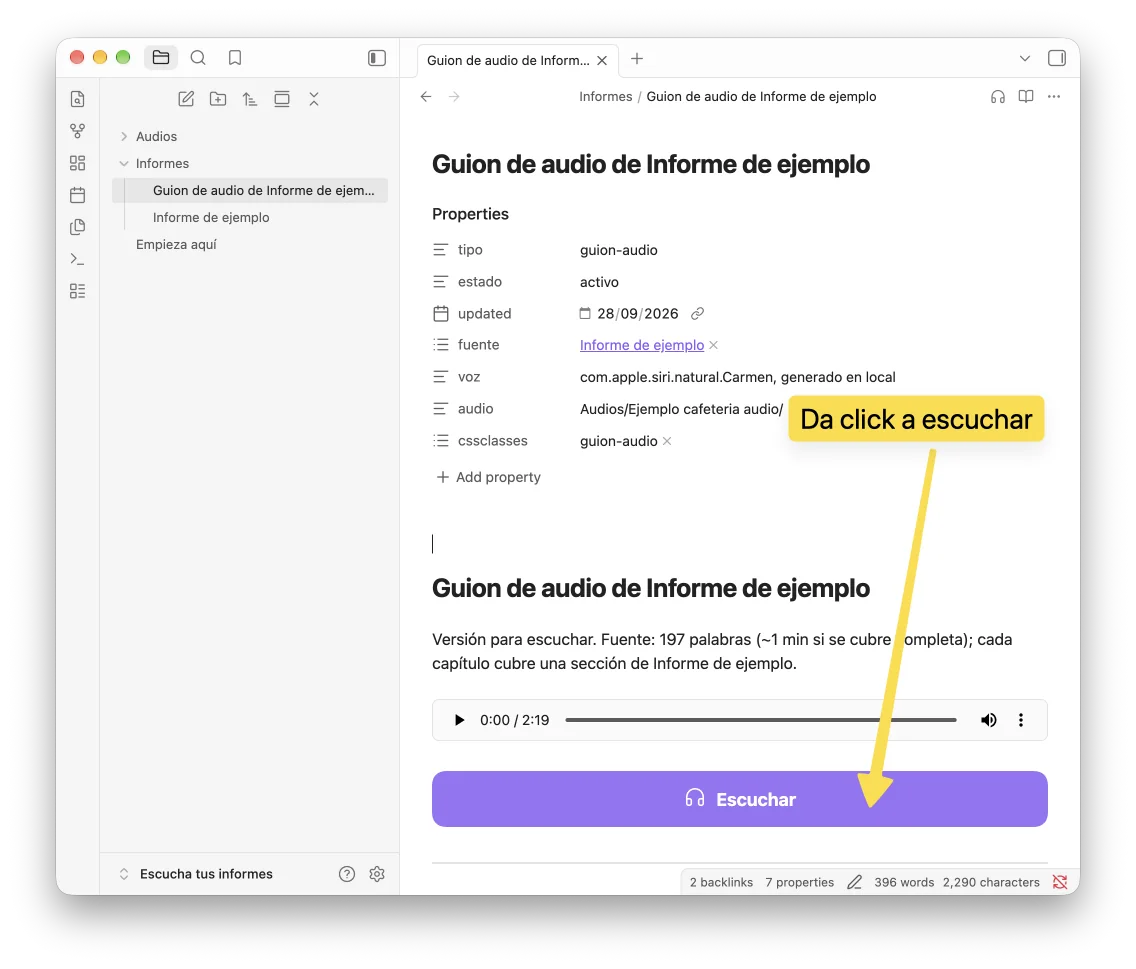
Task: Click the tipo property icon
Action: (440, 250)
